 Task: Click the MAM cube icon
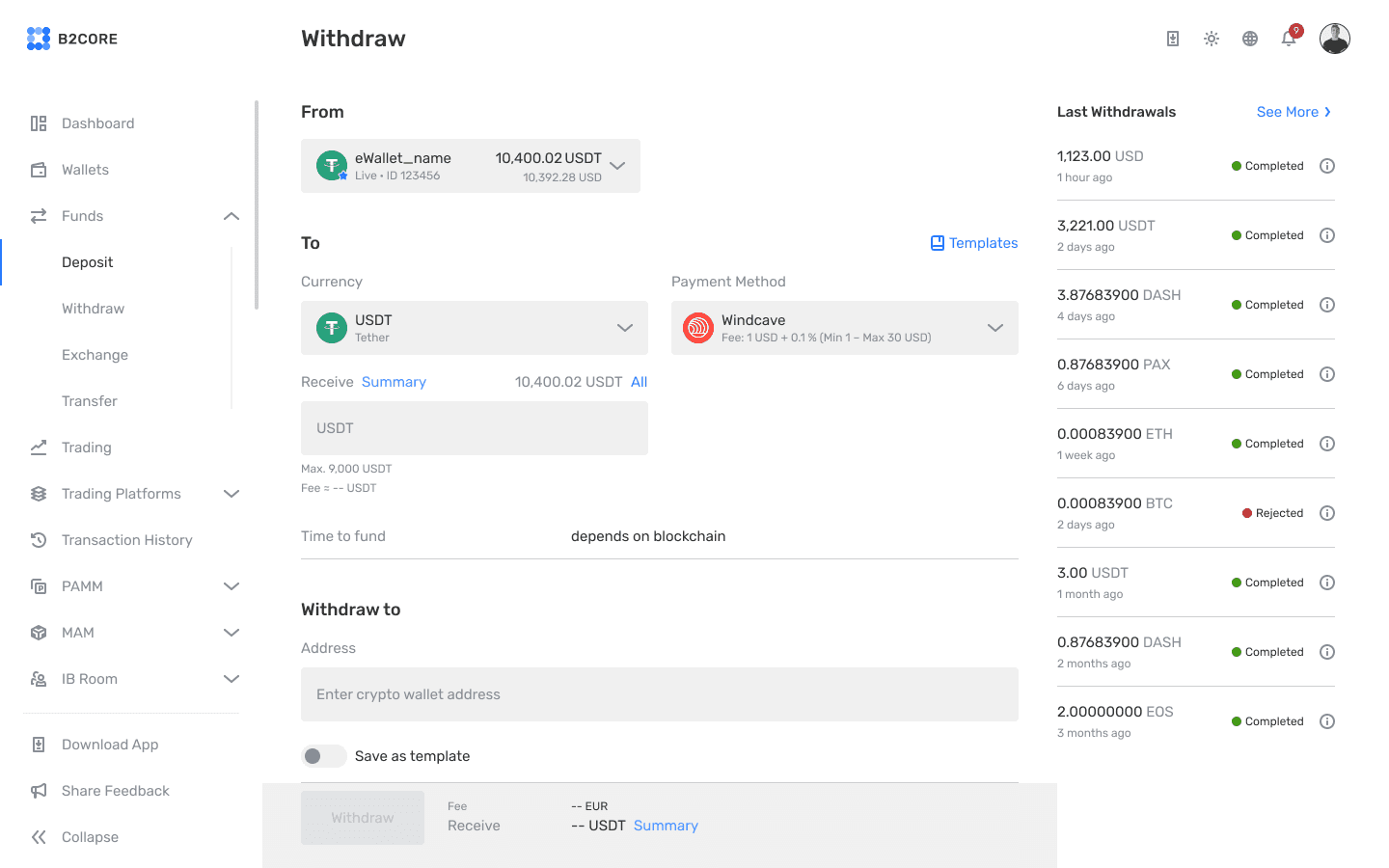point(39,633)
